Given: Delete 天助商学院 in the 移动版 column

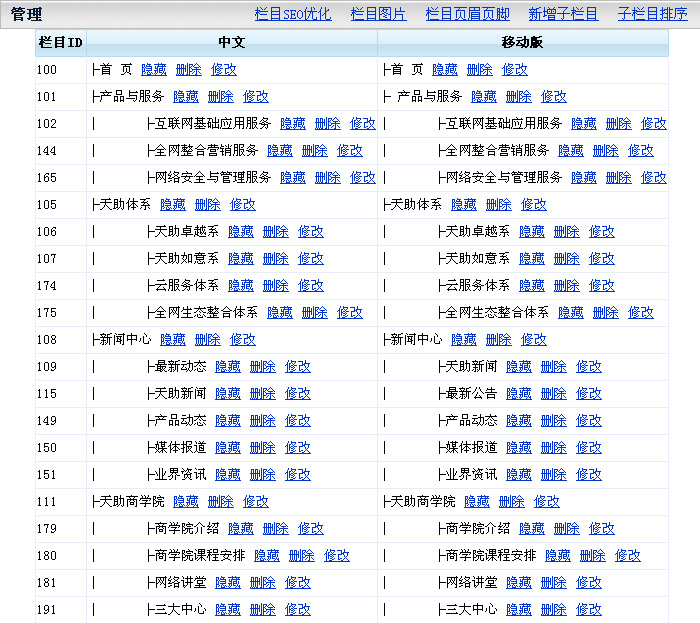Looking at the screenshot, I should pos(512,502).
